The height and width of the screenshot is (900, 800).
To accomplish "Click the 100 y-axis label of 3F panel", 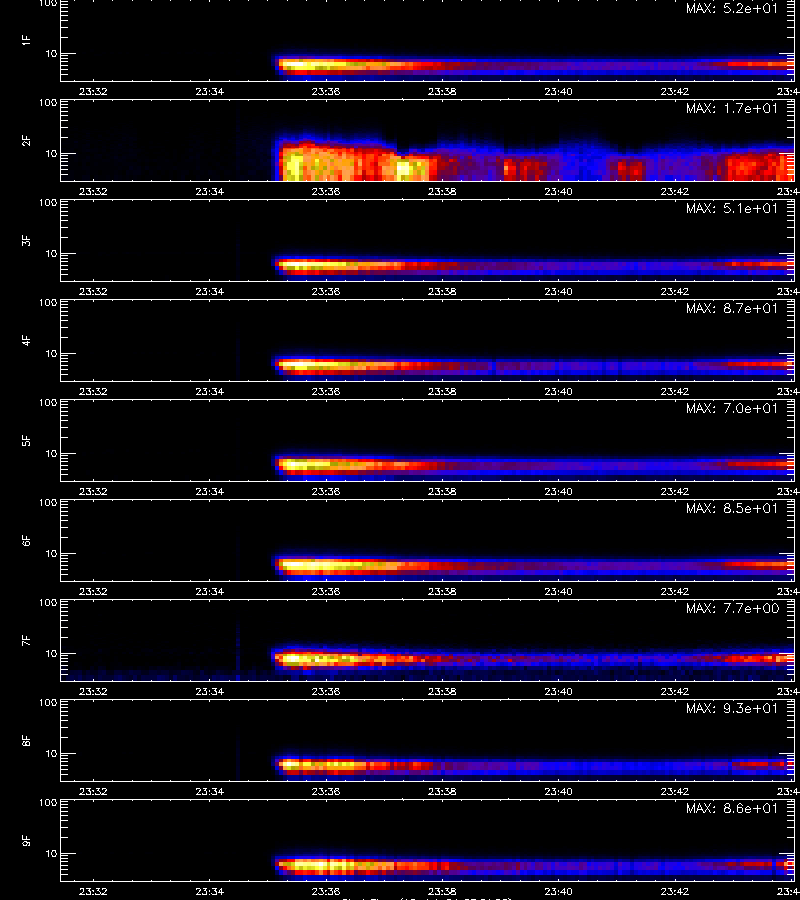I will [48, 203].
